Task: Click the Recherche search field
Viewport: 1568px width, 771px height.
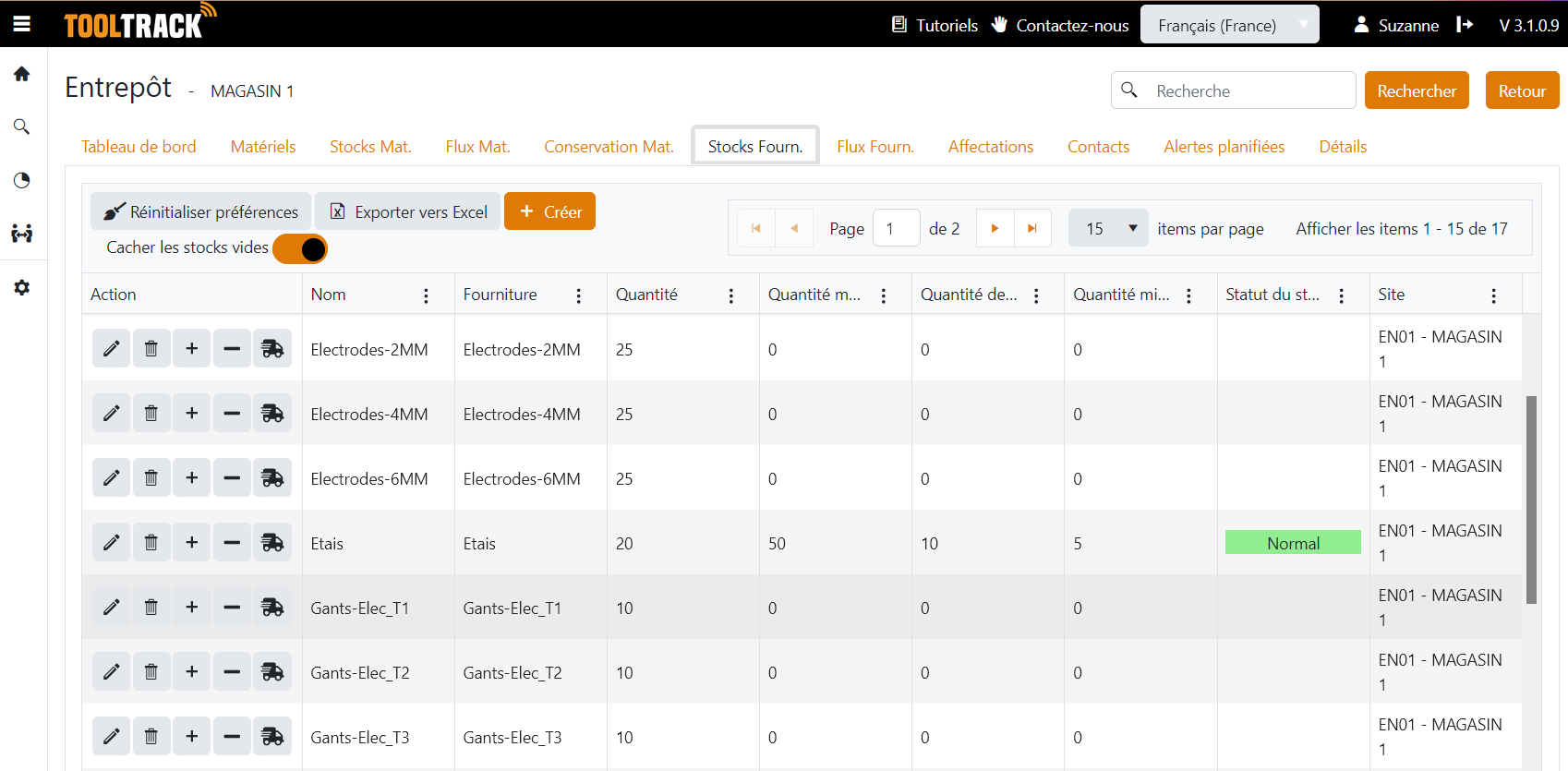Action: (1233, 90)
